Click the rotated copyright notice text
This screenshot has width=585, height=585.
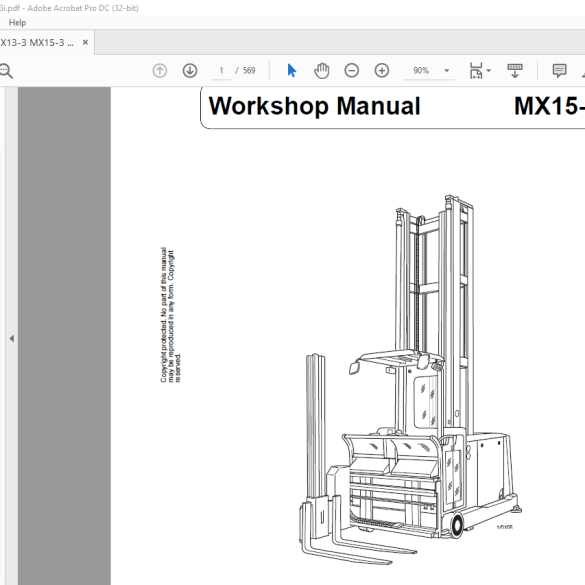click(170, 315)
